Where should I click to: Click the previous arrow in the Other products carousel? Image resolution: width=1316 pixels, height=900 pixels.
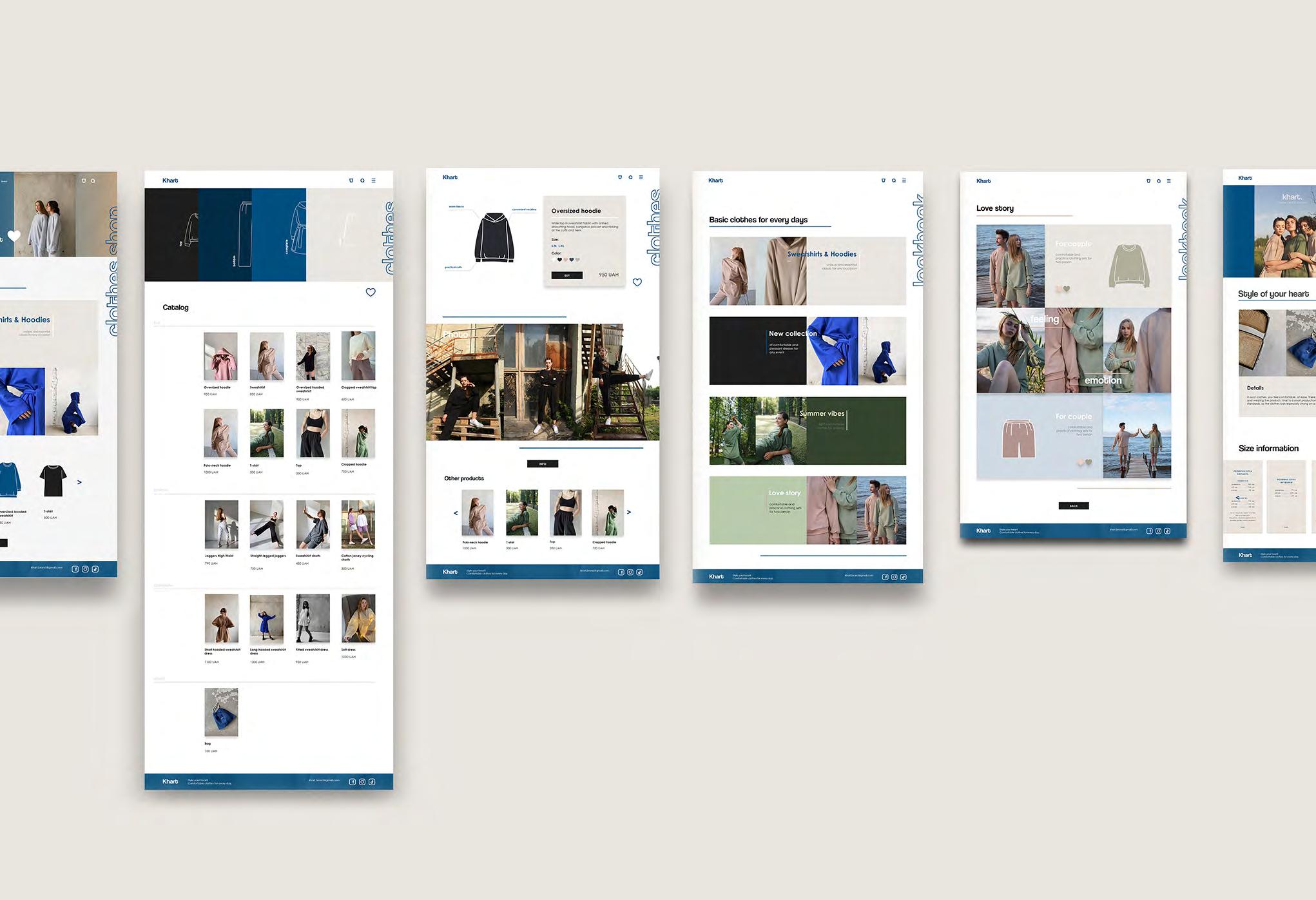click(456, 513)
